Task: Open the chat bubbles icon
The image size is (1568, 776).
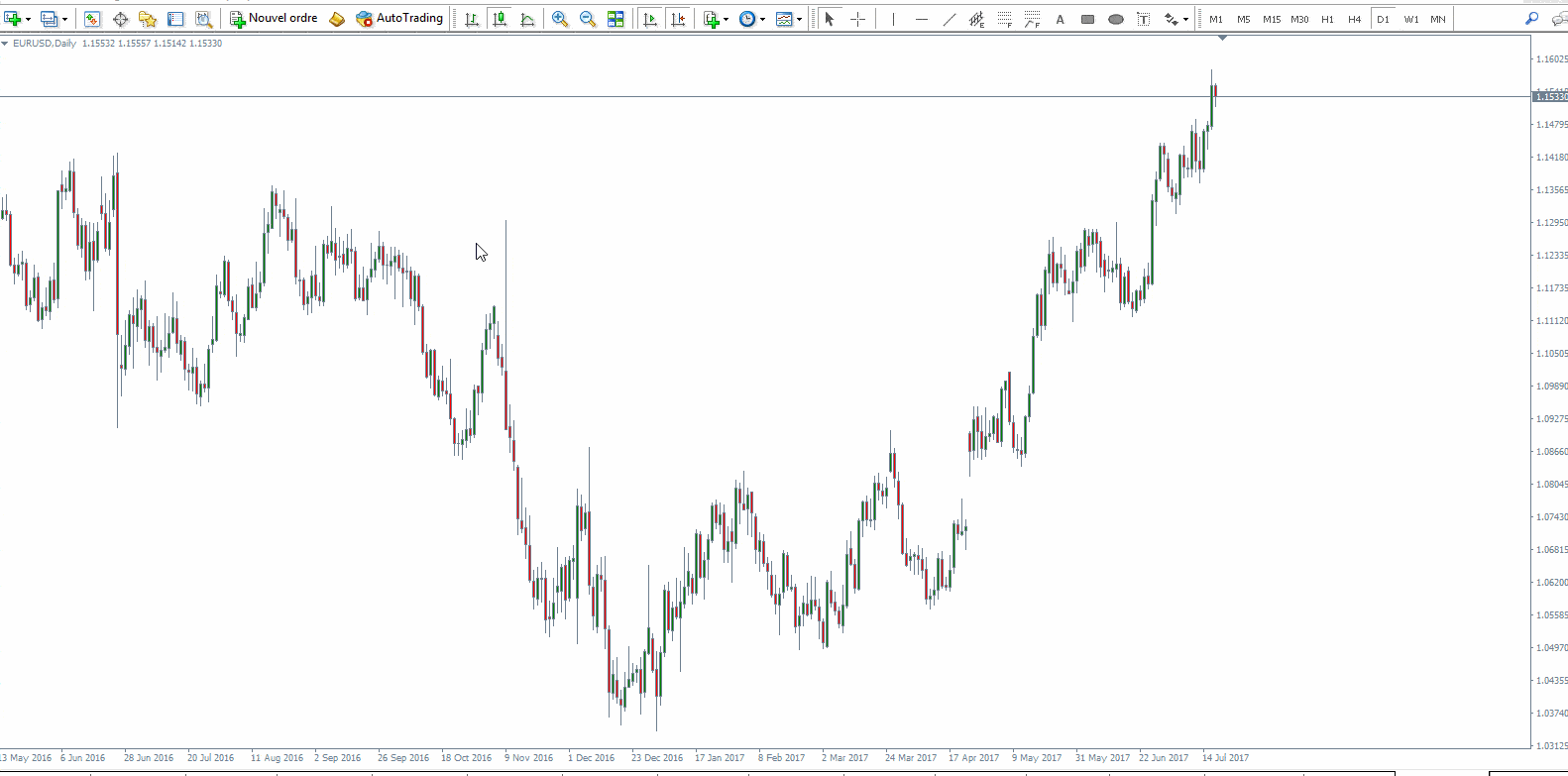Action: (x=1559, y=19)
